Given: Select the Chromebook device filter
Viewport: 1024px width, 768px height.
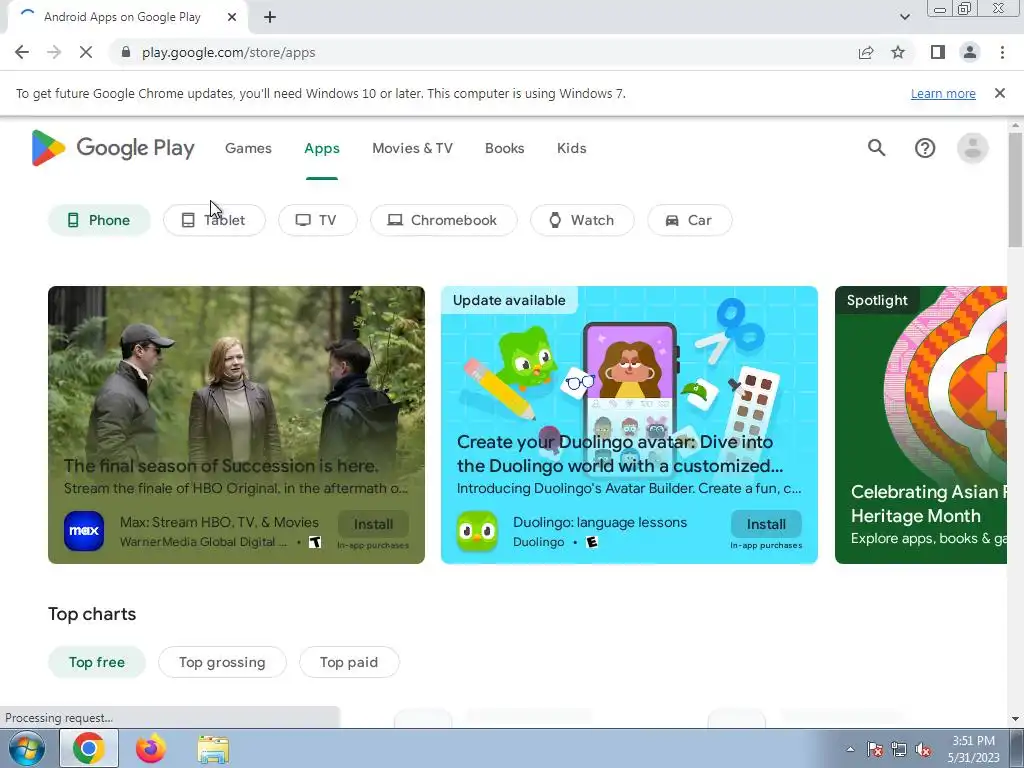Looking at the screenshot, I should pyautogui.click(x=443, y=220).
